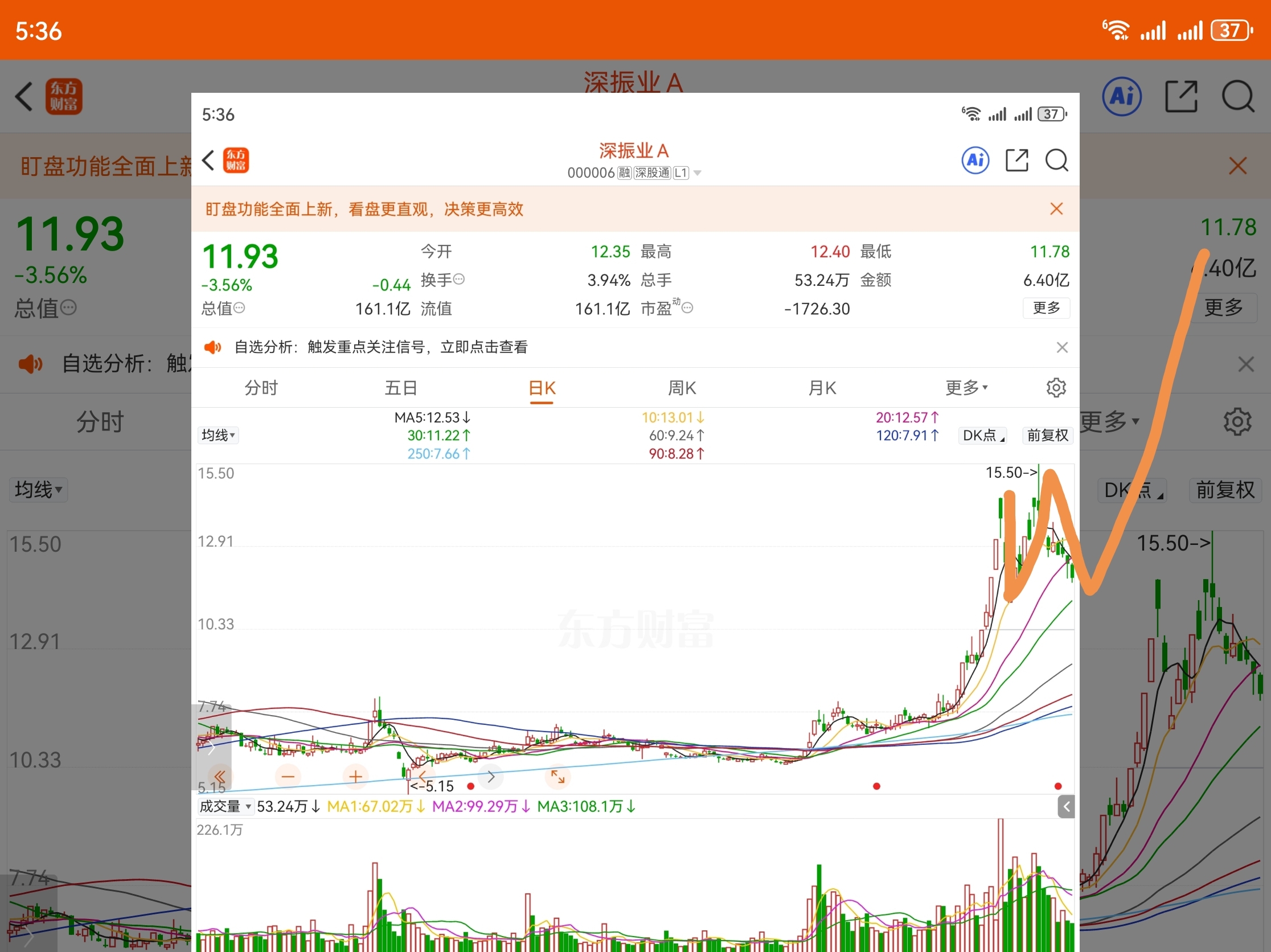The image size is (1271, 952).
Task: Zoom out chart with minus button
Action: point(288,777)
